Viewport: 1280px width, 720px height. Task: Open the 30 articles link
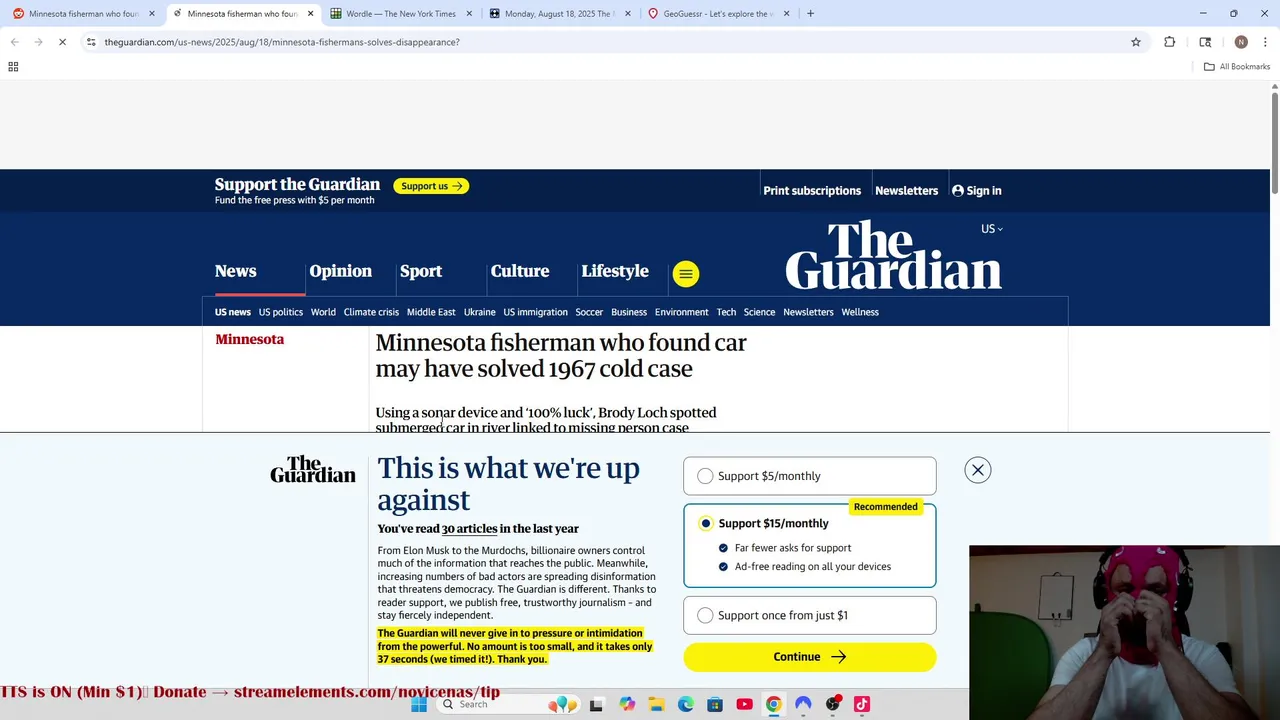point(469,529)
